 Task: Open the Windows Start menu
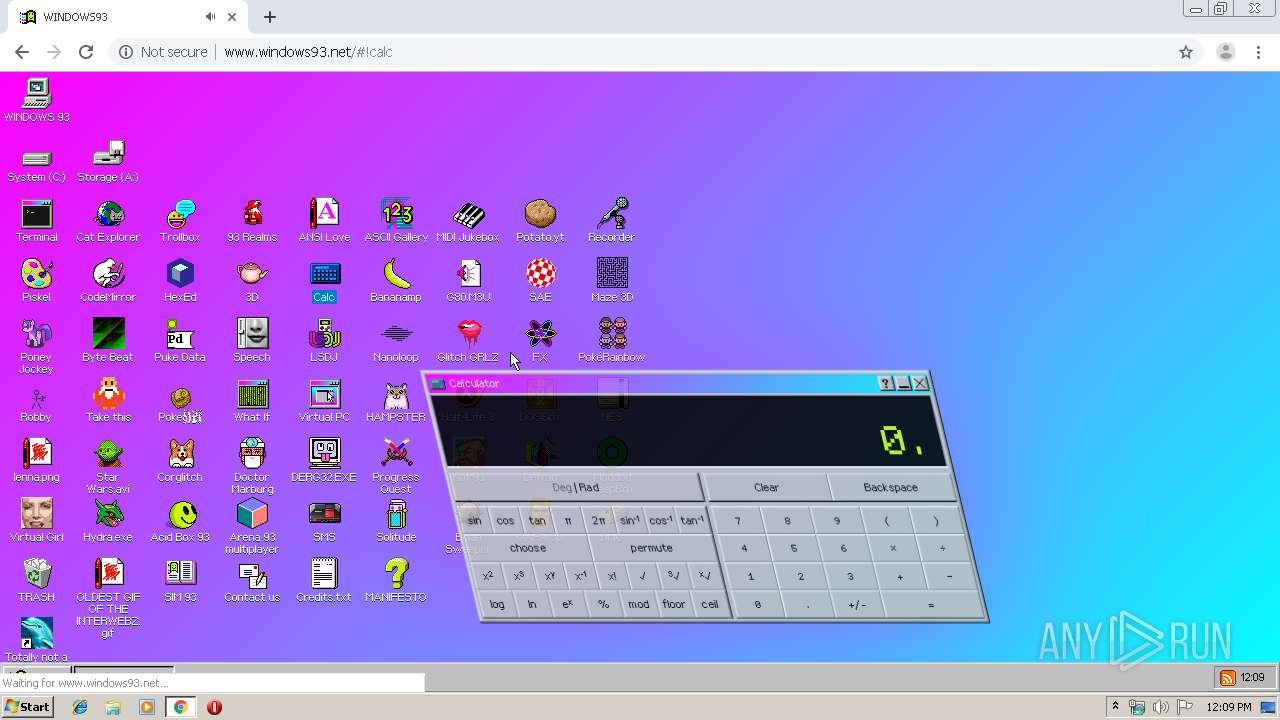27,706
